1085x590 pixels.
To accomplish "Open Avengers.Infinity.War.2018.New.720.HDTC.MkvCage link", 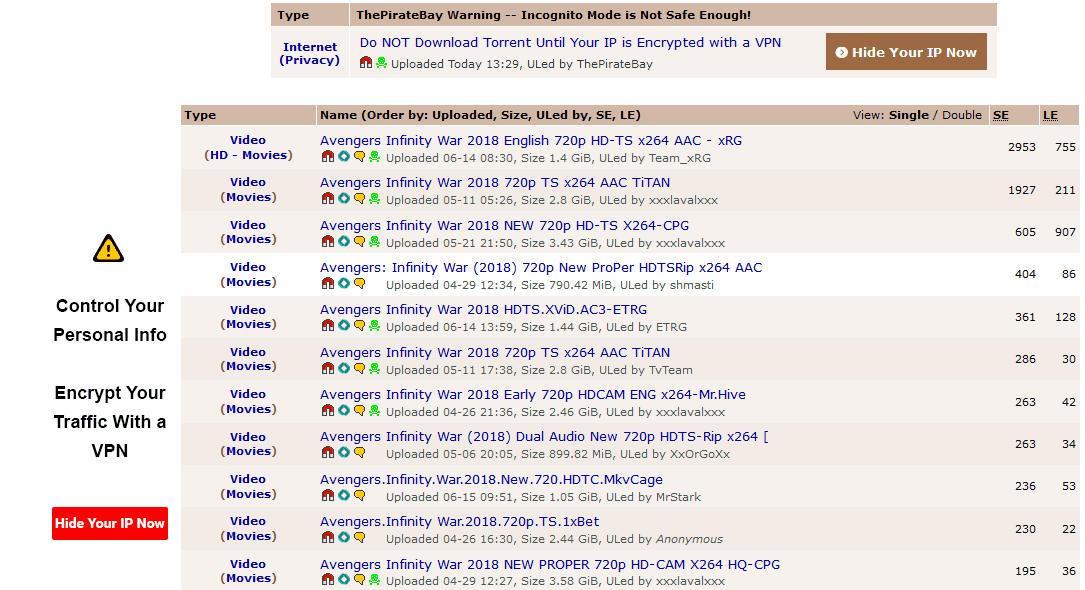I will [x=491, y=480].
